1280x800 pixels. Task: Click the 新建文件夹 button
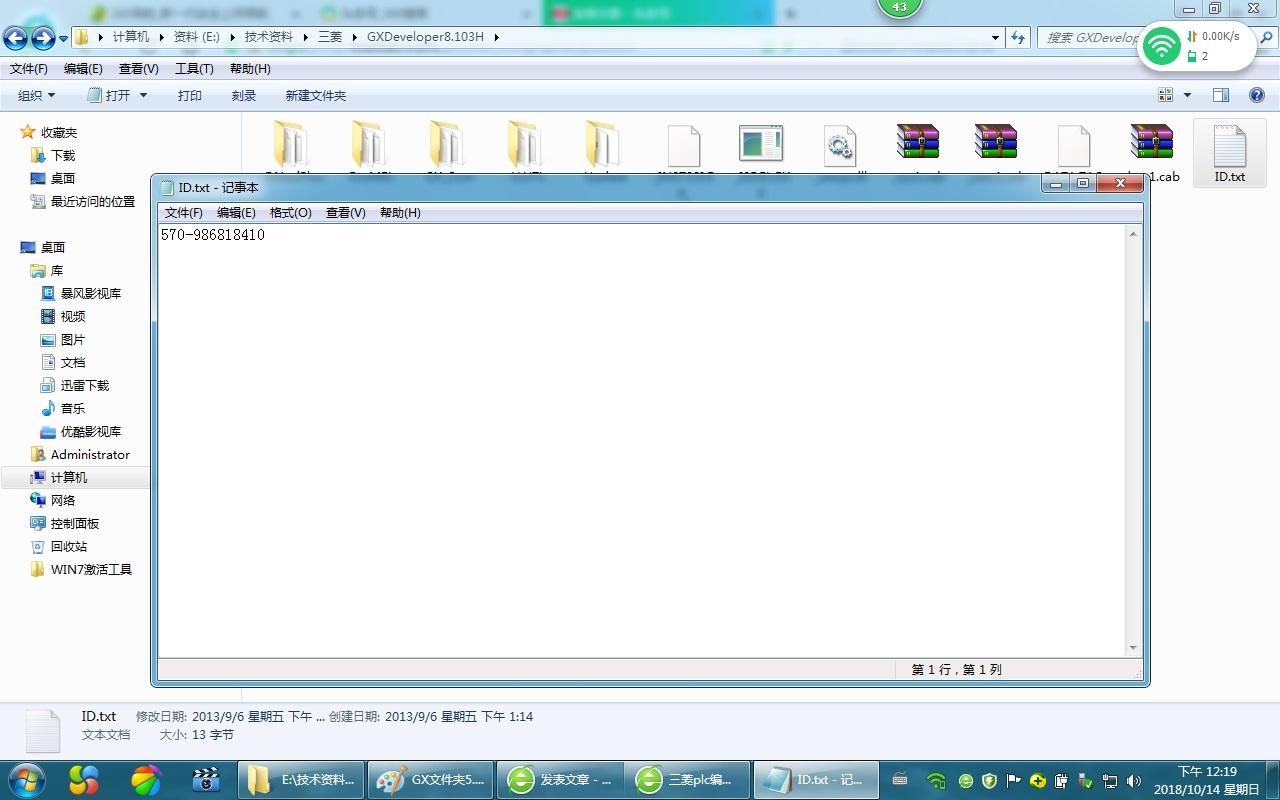tap(315, 95)
